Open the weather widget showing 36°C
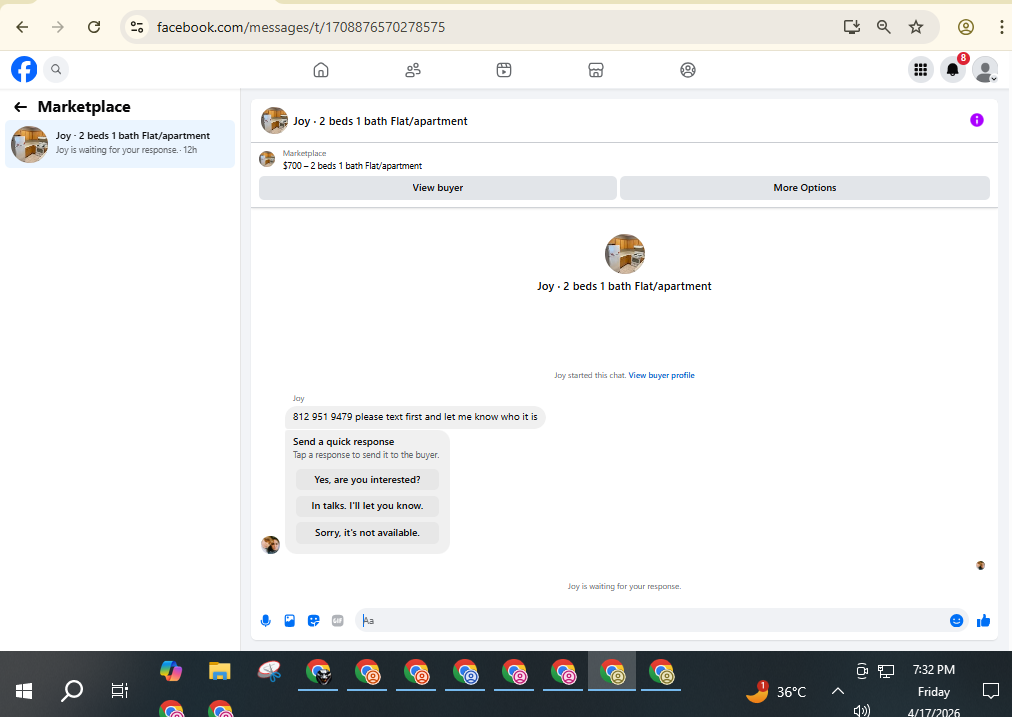The width and height of the screenshot is (1012, 717). 776,692
